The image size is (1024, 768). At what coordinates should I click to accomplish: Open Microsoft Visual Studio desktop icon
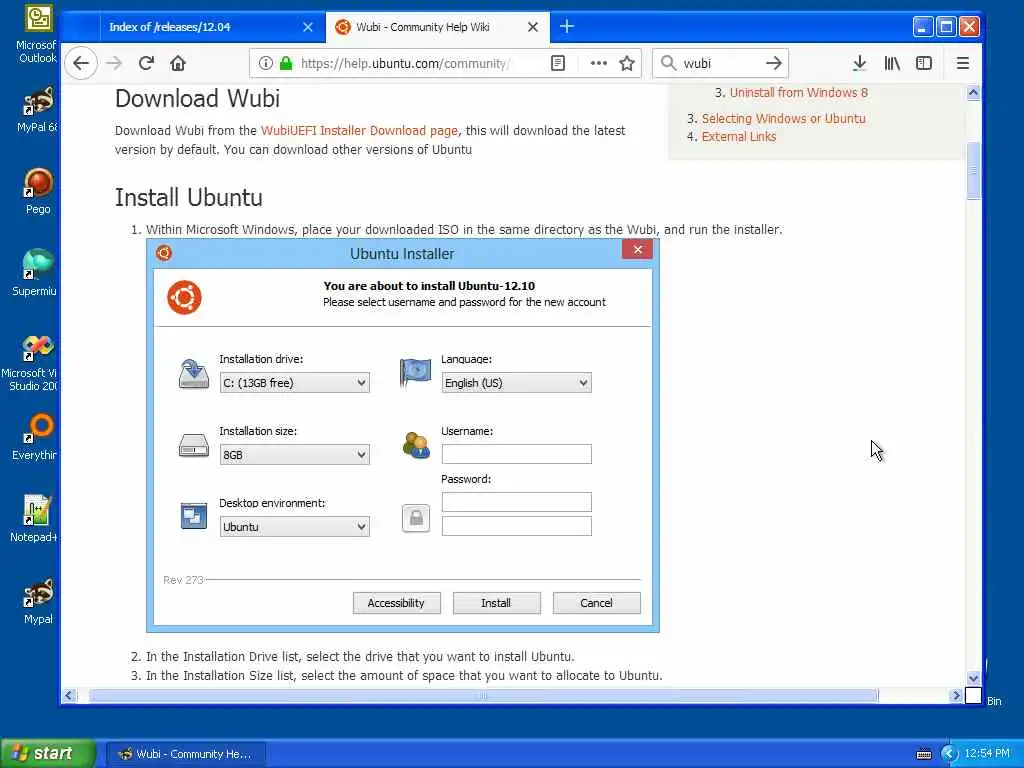31,363
